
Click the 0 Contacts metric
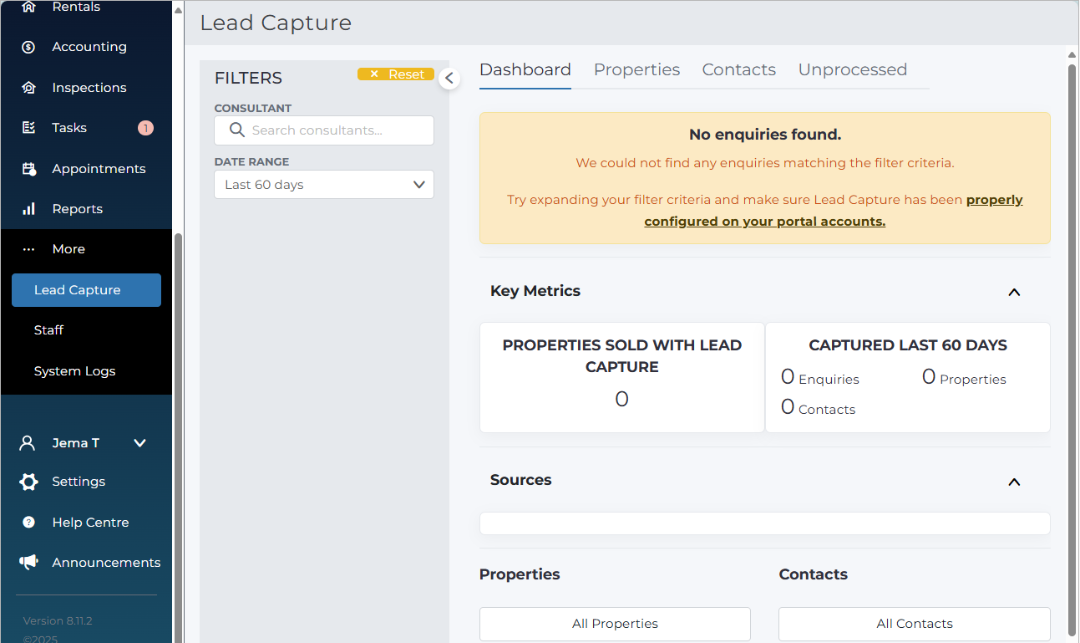pos(818,408)
